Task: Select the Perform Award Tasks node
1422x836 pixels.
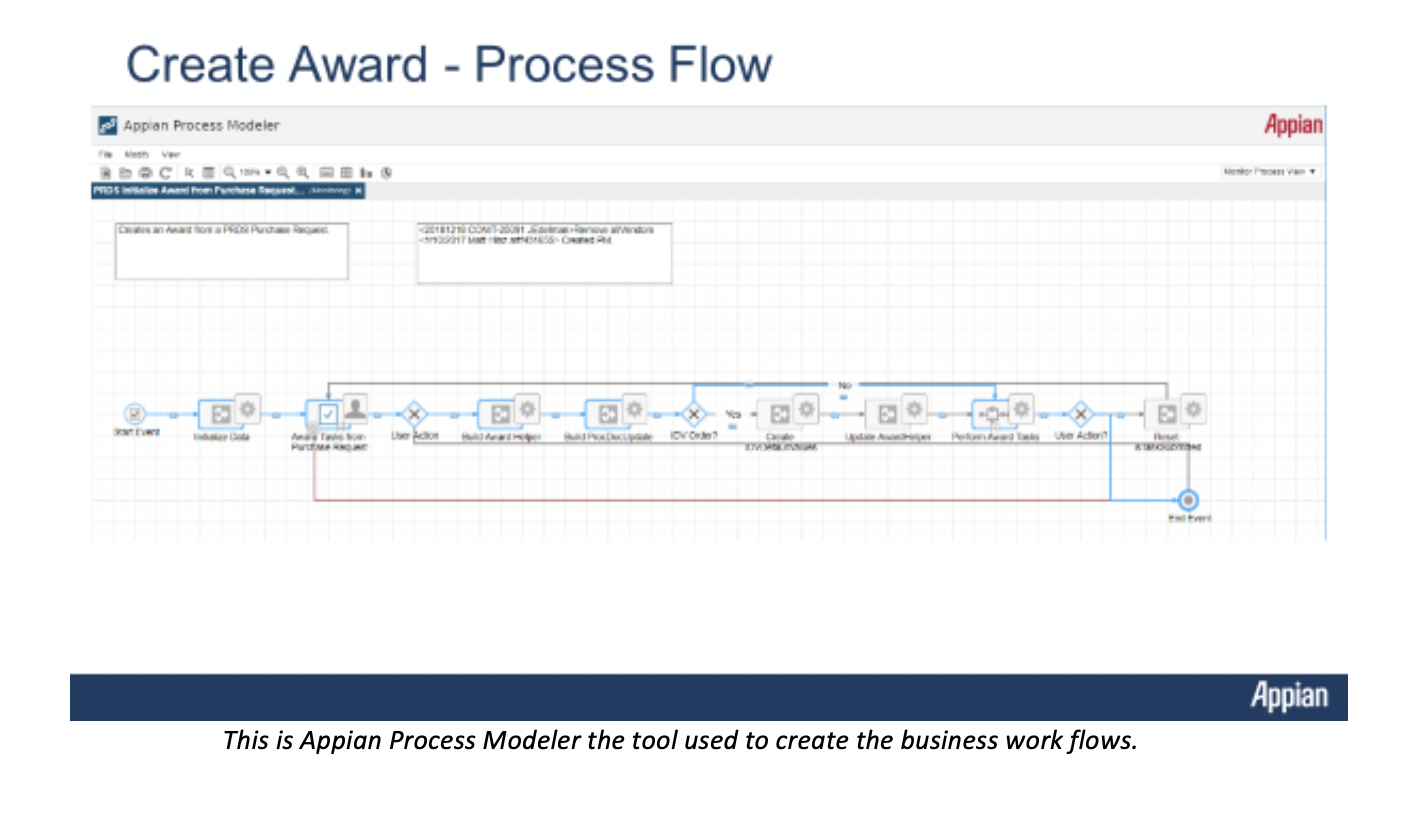Action: [x=994, y=414]
